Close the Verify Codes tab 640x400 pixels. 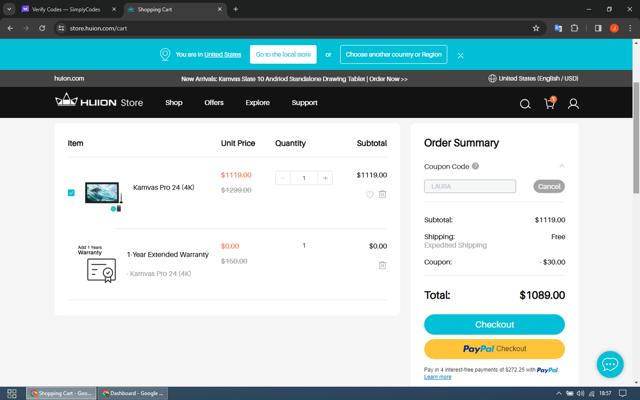[114, 9]
